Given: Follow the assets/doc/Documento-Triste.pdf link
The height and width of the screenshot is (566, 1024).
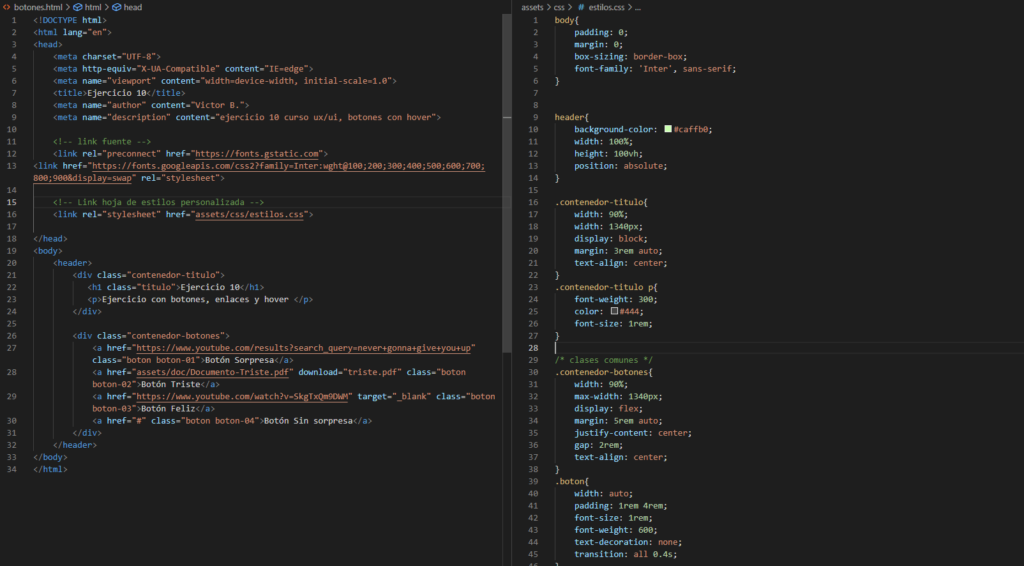Looking at the screenshot, I should [212, 372].
